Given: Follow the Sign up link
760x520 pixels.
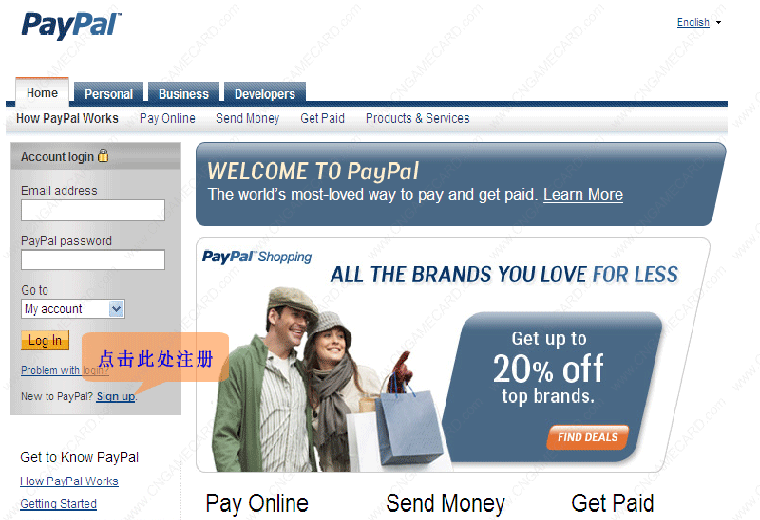Looking at the screenshot, I should click(116, 396).
